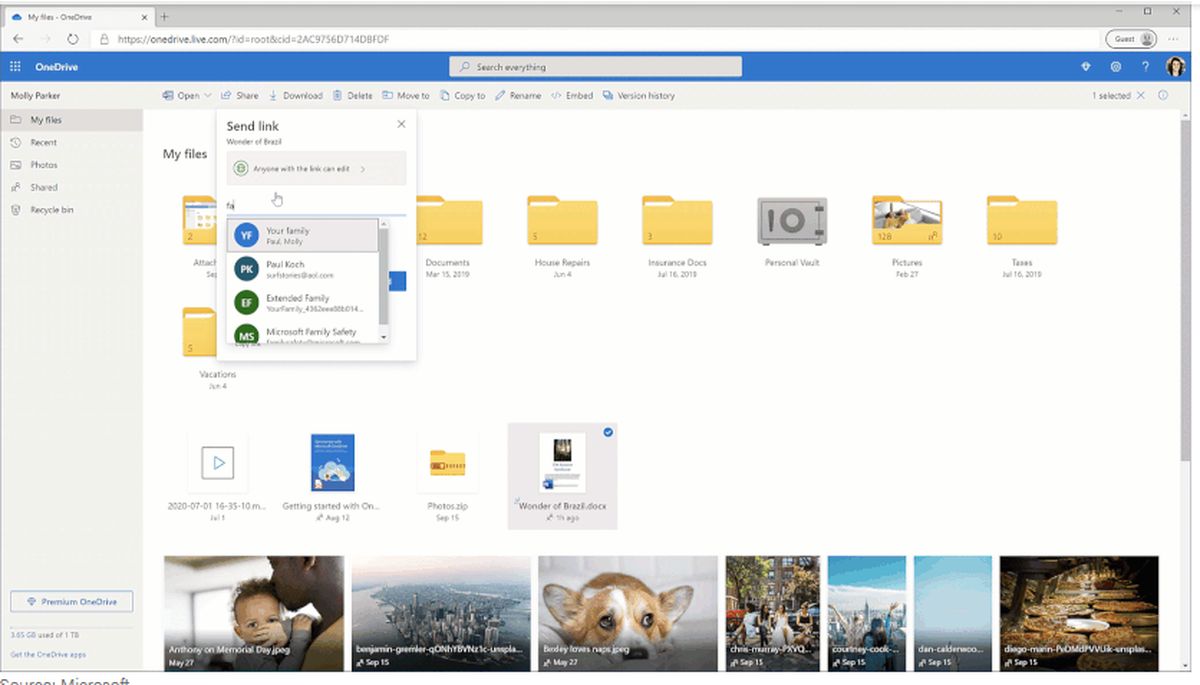The width and height of the screenshot is (1200, 685).
Task: Click the details pane info icon
Action: coord(1163,96)
